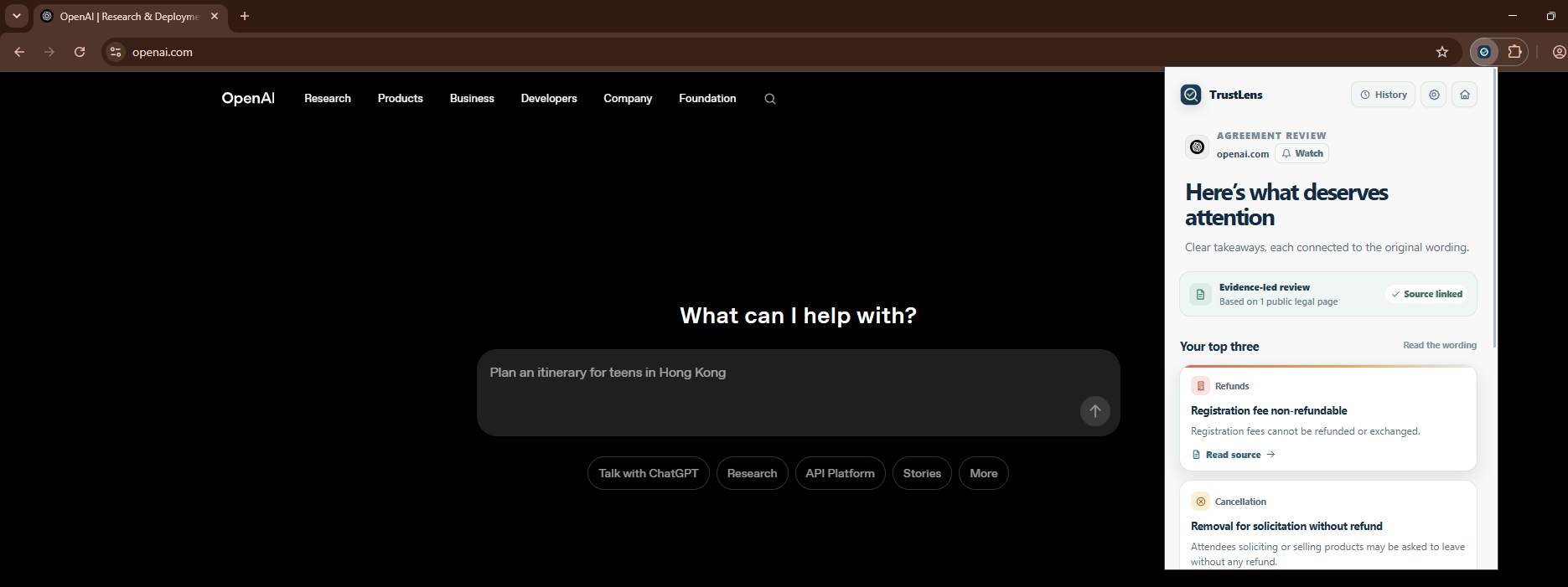Viewport: 1568px width, 587px height.
Task: Open the Read the wording link
Action: [1440, 345]
